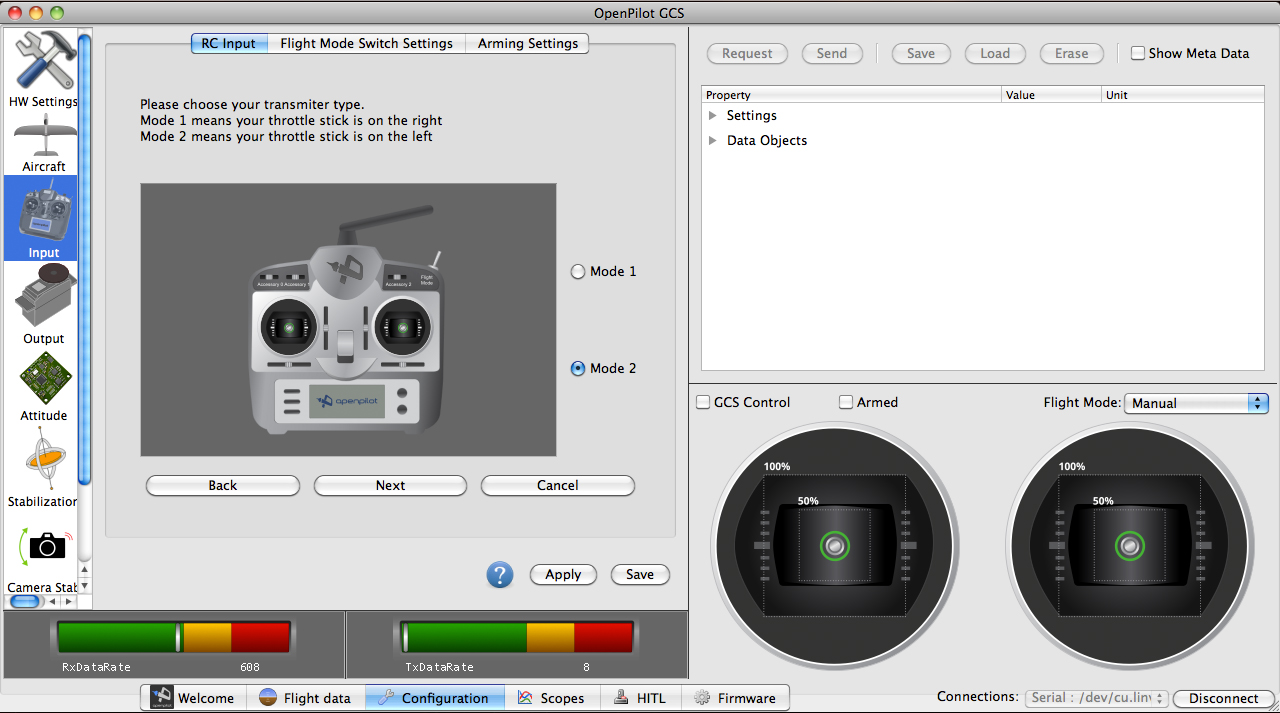Enable the Show Meta Data checkbox
1280x713 pixels.
click(1138, 53)
